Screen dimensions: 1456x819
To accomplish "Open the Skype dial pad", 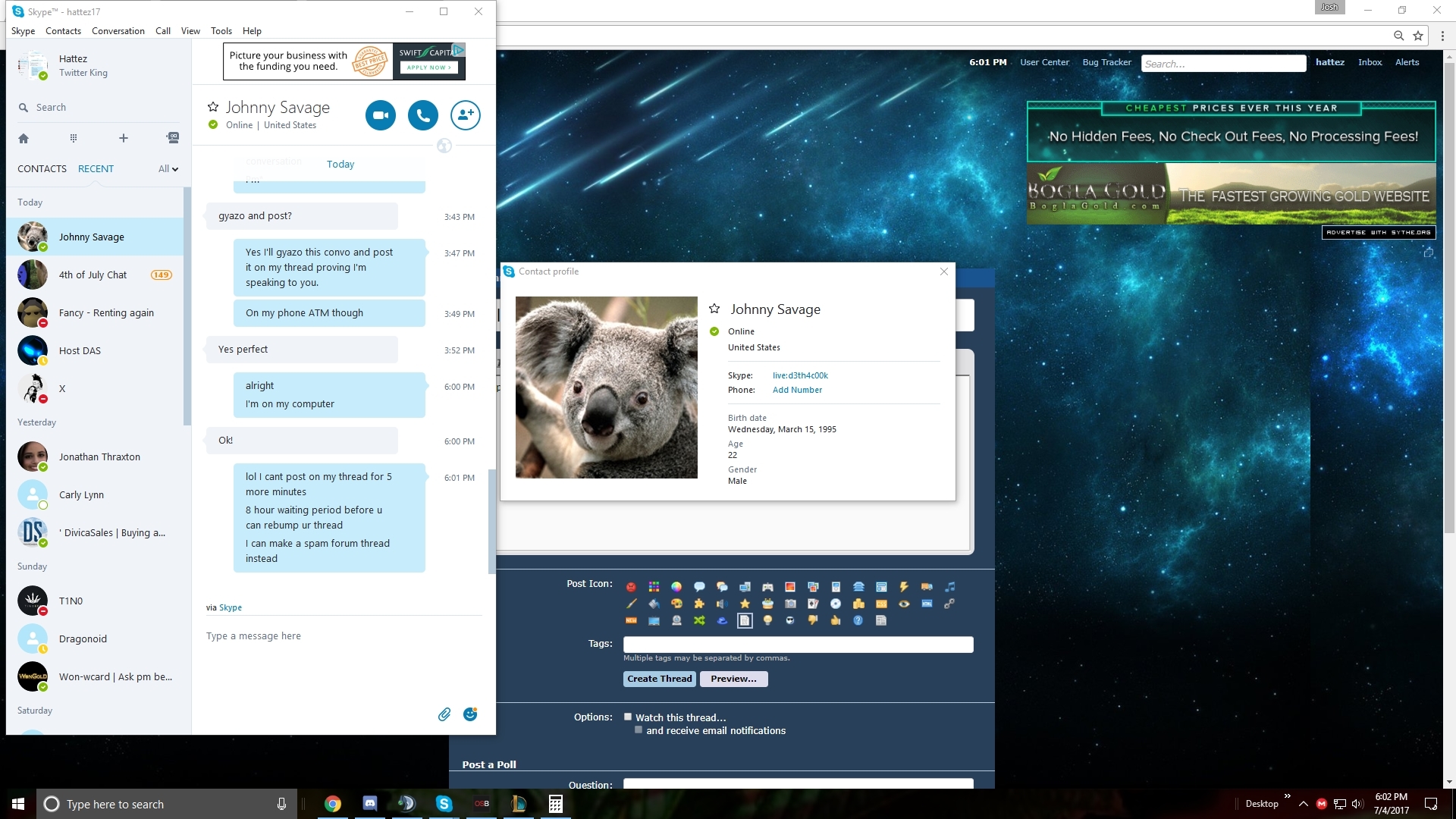I will pyautogui.click(x=74, y=138).
